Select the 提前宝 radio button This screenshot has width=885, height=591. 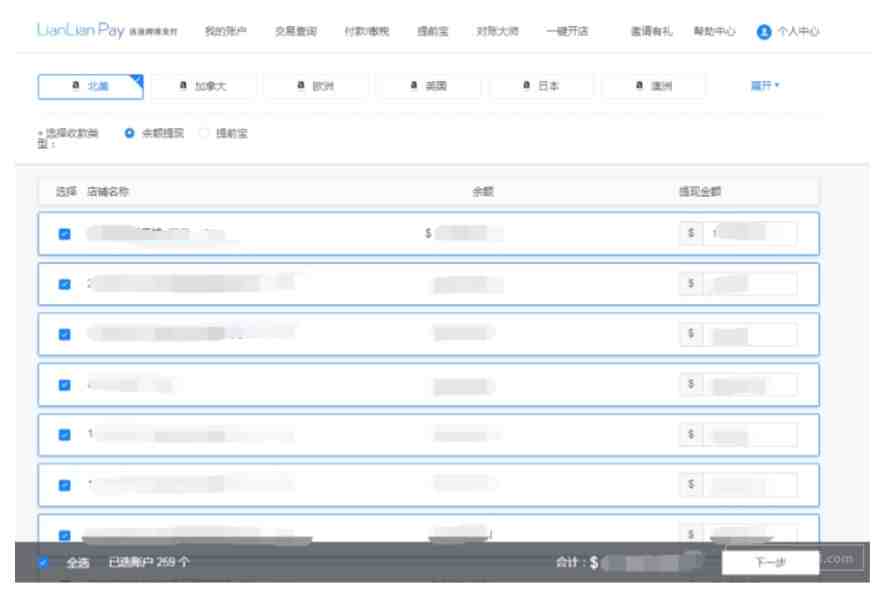[x=204, y=133]
